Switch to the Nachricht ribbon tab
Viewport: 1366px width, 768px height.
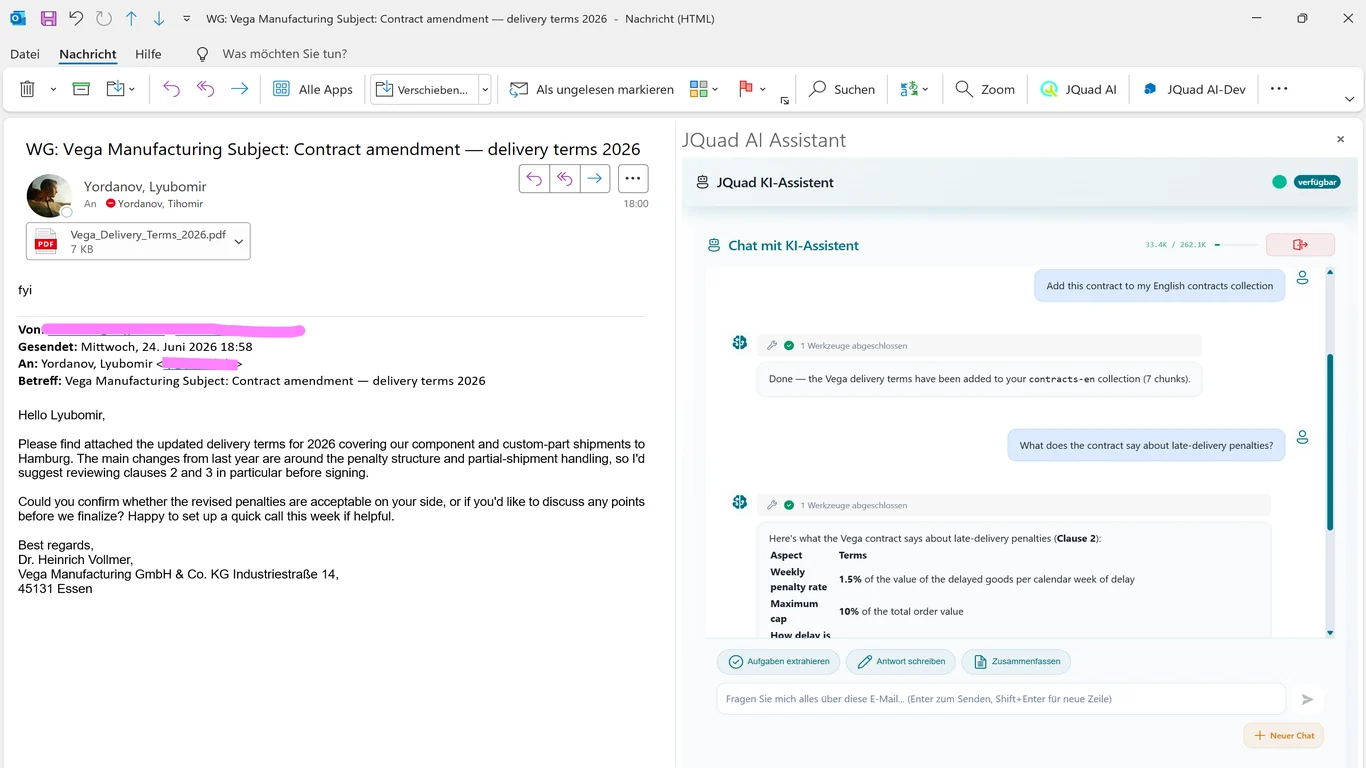pos(88,54)
